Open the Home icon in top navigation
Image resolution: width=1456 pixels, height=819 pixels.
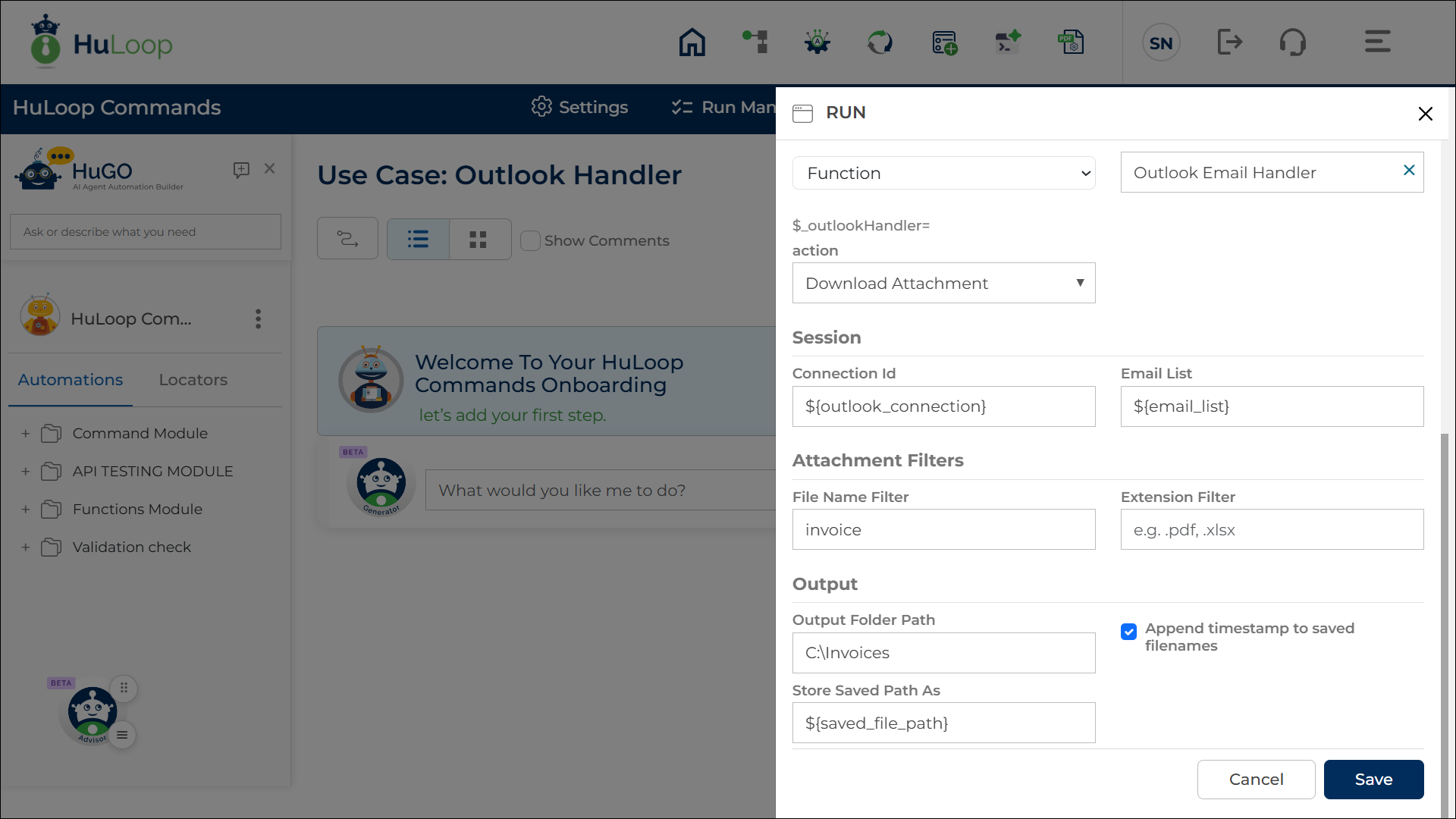[692, 42]
